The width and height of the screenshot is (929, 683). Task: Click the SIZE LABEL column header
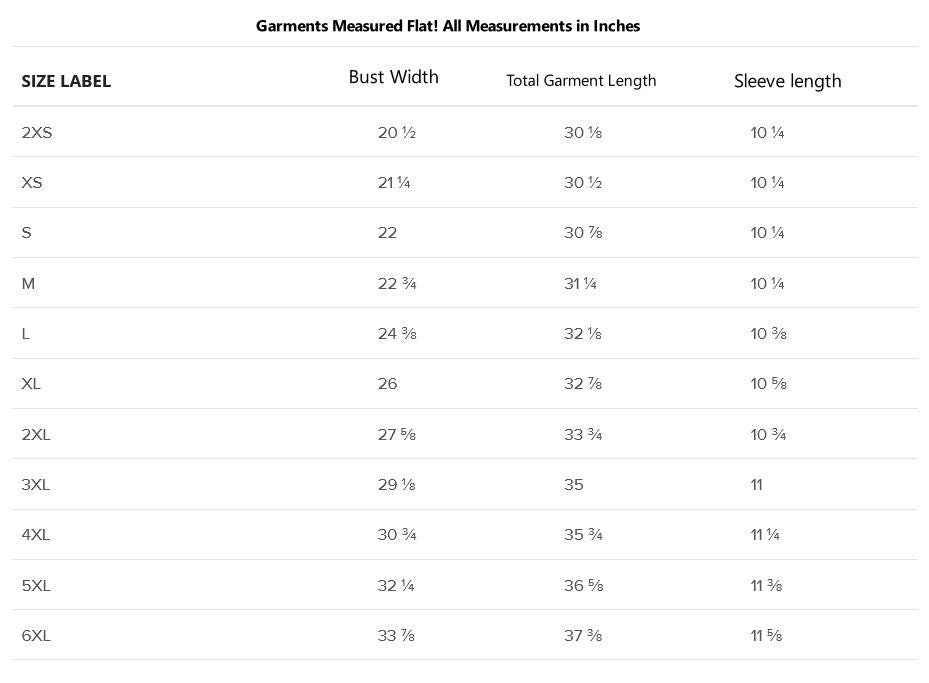66,81
